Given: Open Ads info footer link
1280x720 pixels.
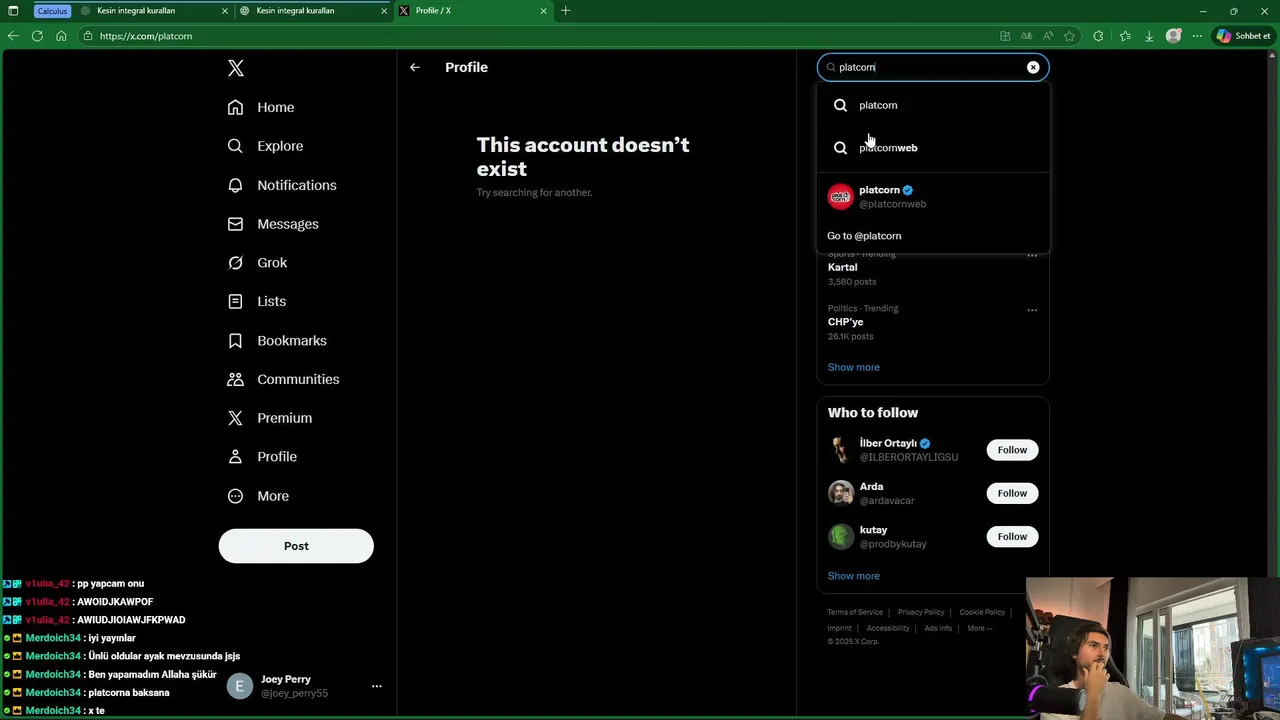Looking at the screenshot, I should [938, 628].
